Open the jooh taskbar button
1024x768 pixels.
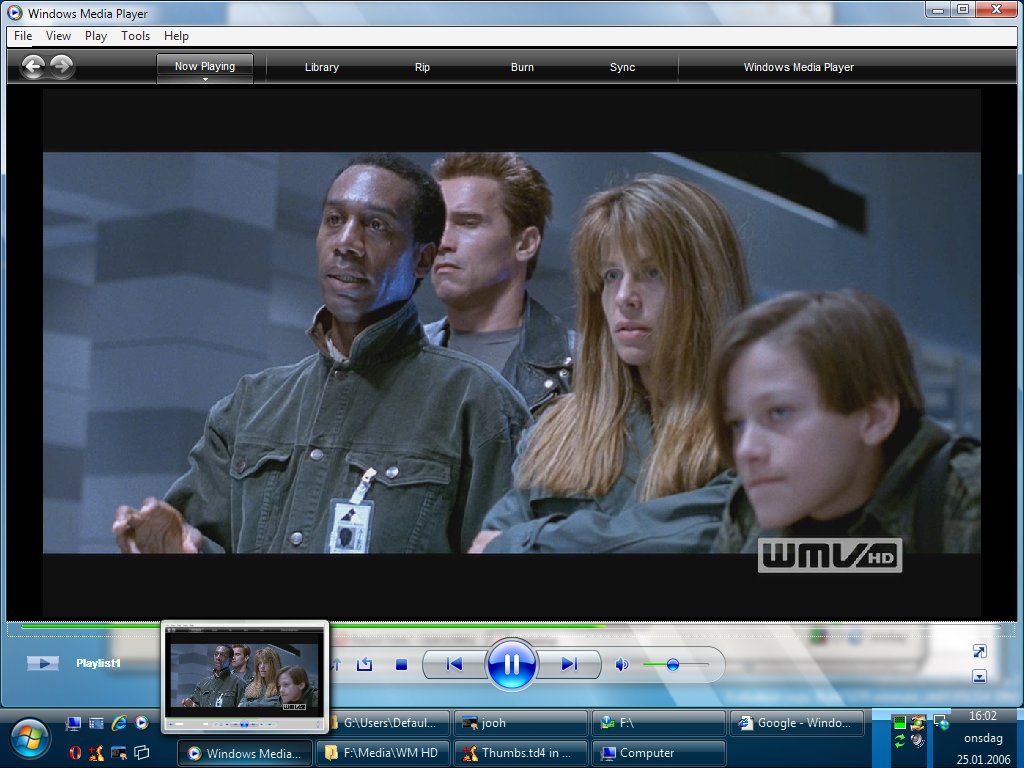(x=520, y=723)
